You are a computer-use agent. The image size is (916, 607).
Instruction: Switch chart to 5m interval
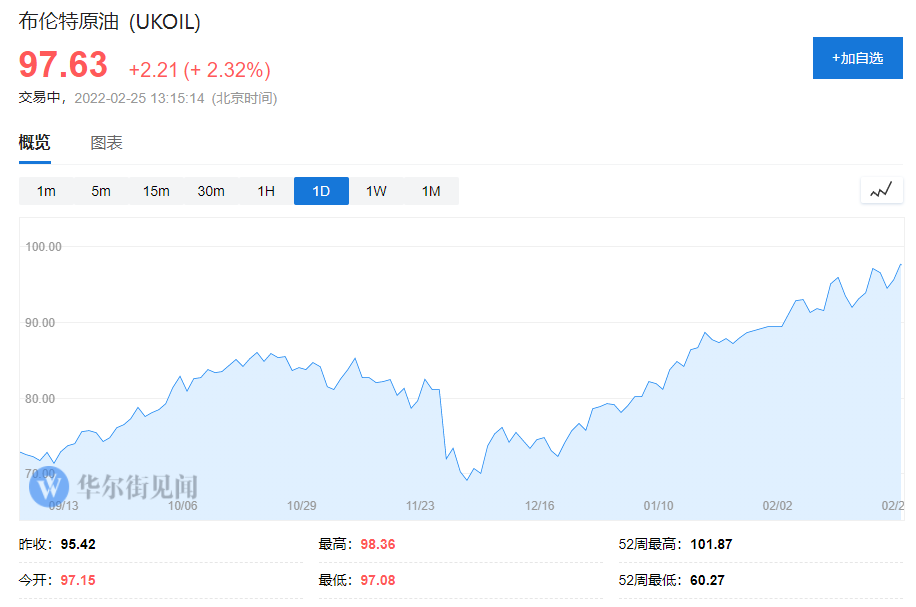(101, 191)
